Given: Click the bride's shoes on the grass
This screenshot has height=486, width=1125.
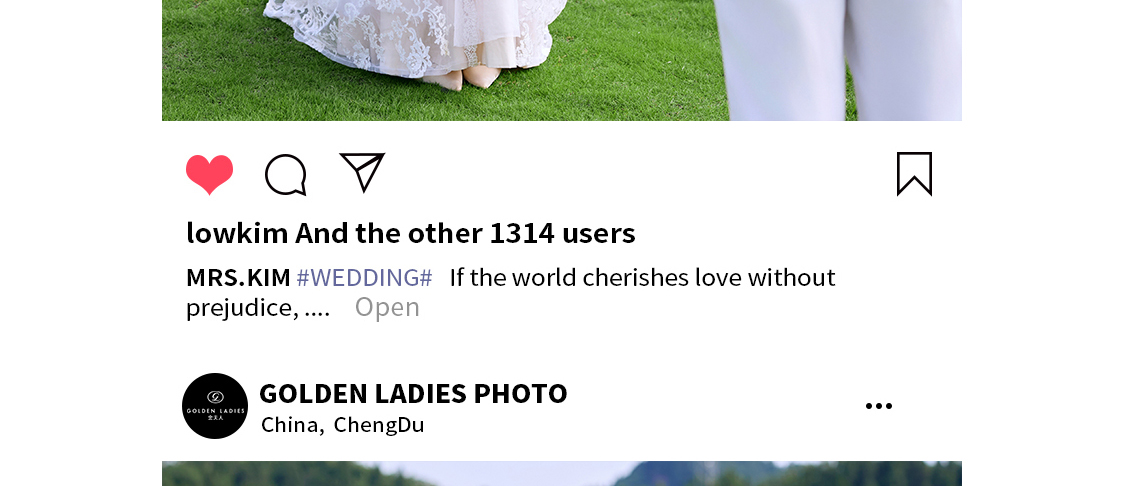Looking at the screenshot, I should pos(461,78).
